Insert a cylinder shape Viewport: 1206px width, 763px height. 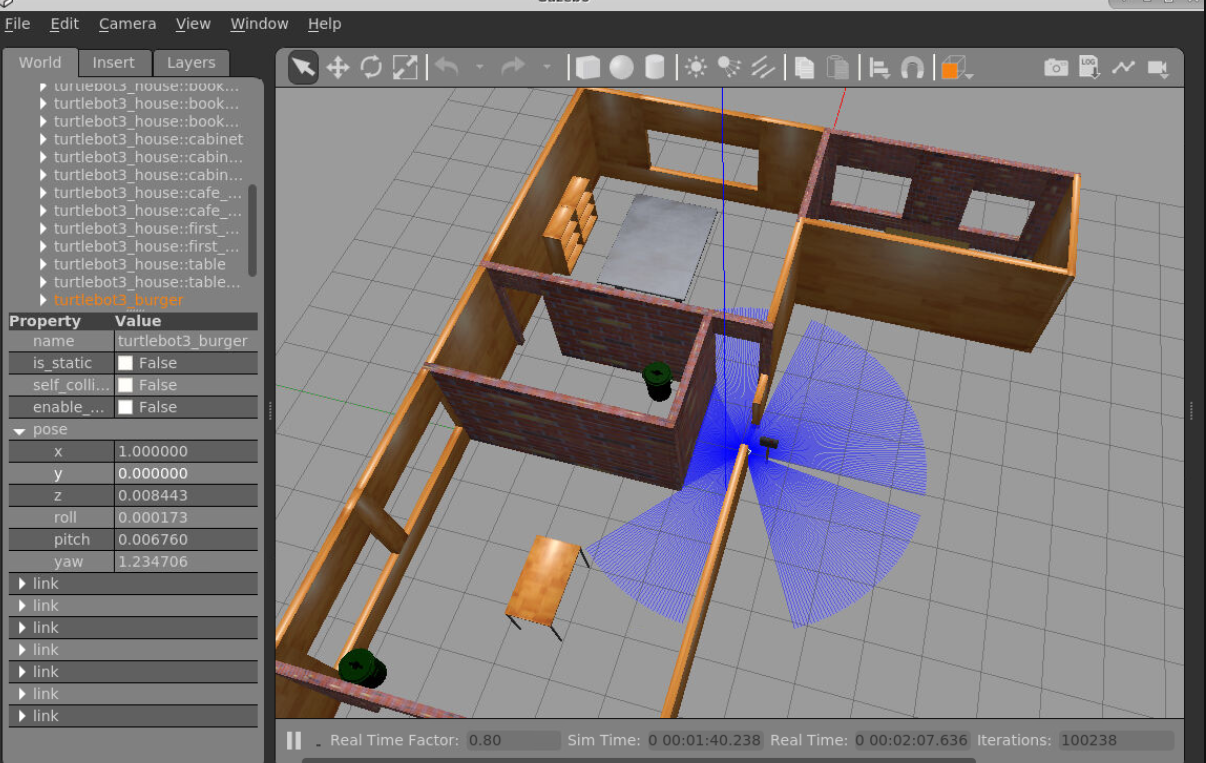tap(655, 67)
